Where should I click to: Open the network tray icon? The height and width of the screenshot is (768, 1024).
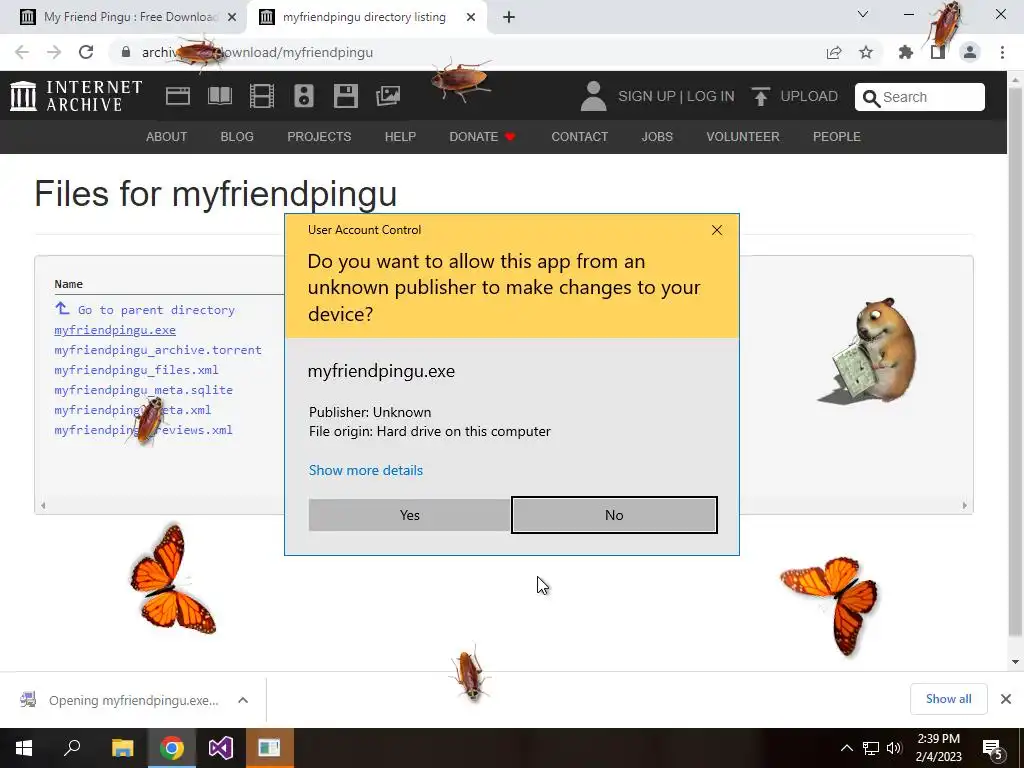(x=871, y=748)
